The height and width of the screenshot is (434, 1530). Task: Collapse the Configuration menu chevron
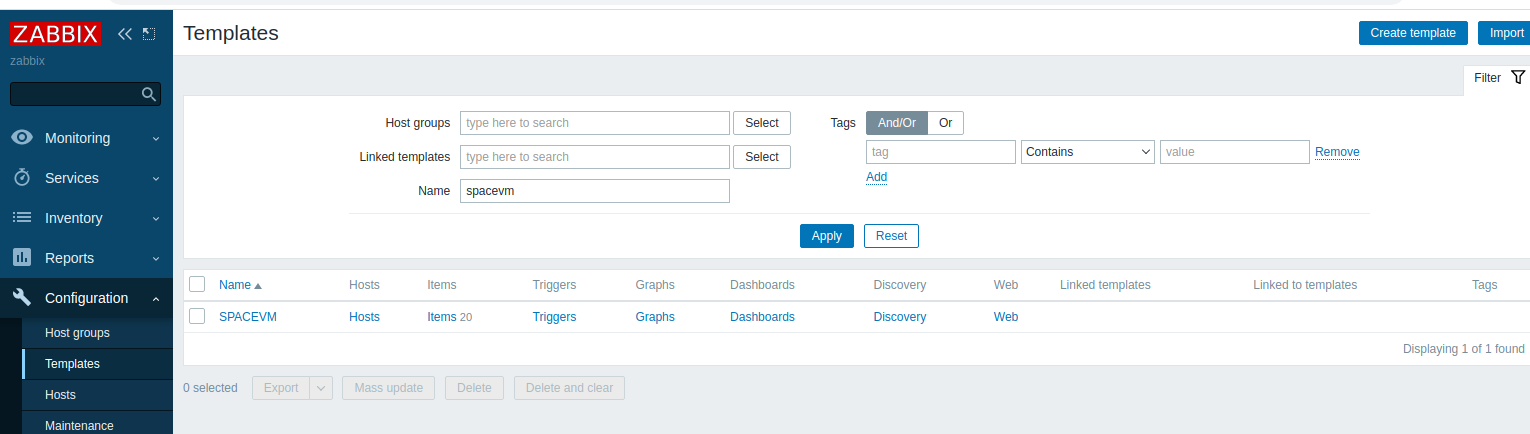click(156, 298)
